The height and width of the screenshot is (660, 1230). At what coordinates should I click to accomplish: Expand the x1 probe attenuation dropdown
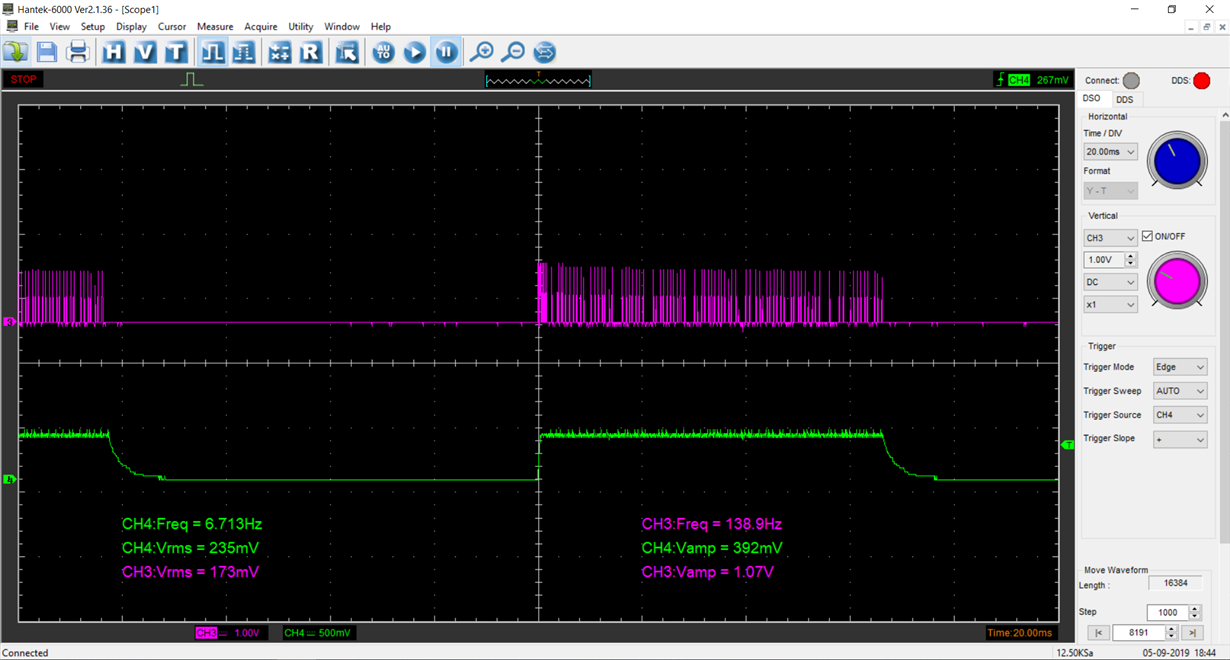1110,304
